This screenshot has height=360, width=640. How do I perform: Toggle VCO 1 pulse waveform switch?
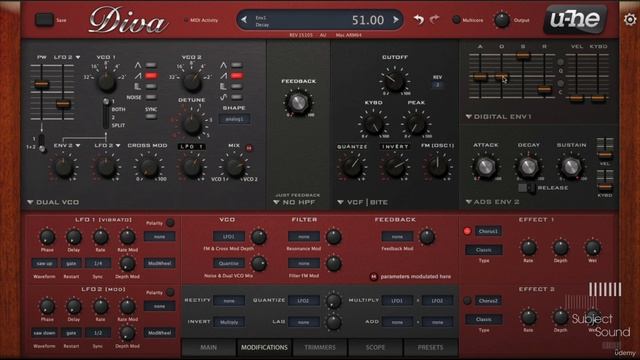click(151, 86)
